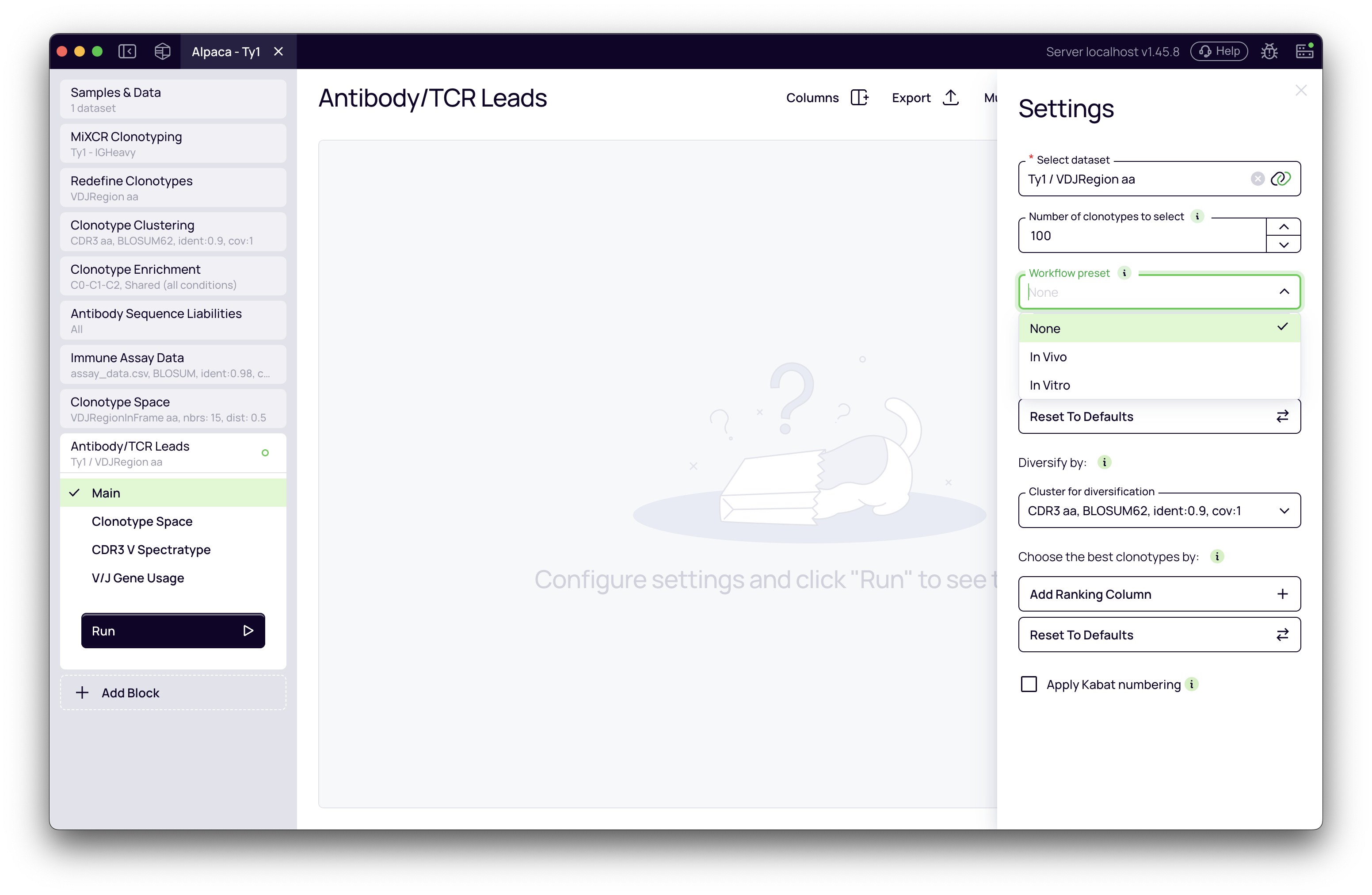Image resolution: width=1372 pixels, height=895 pixels.
Task: Click the Export upload icon
Action: point(951,97)
